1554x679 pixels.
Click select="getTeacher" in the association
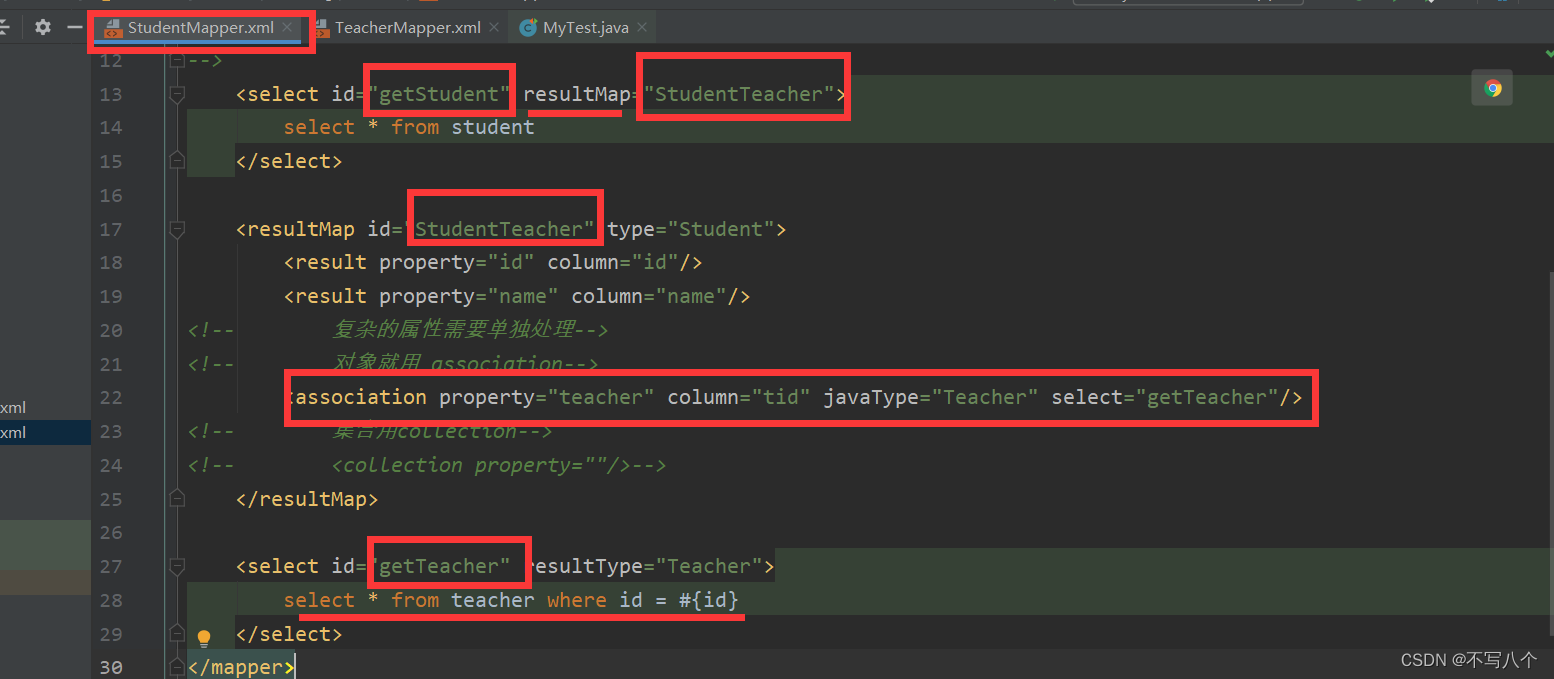(x=1165, y=397)
